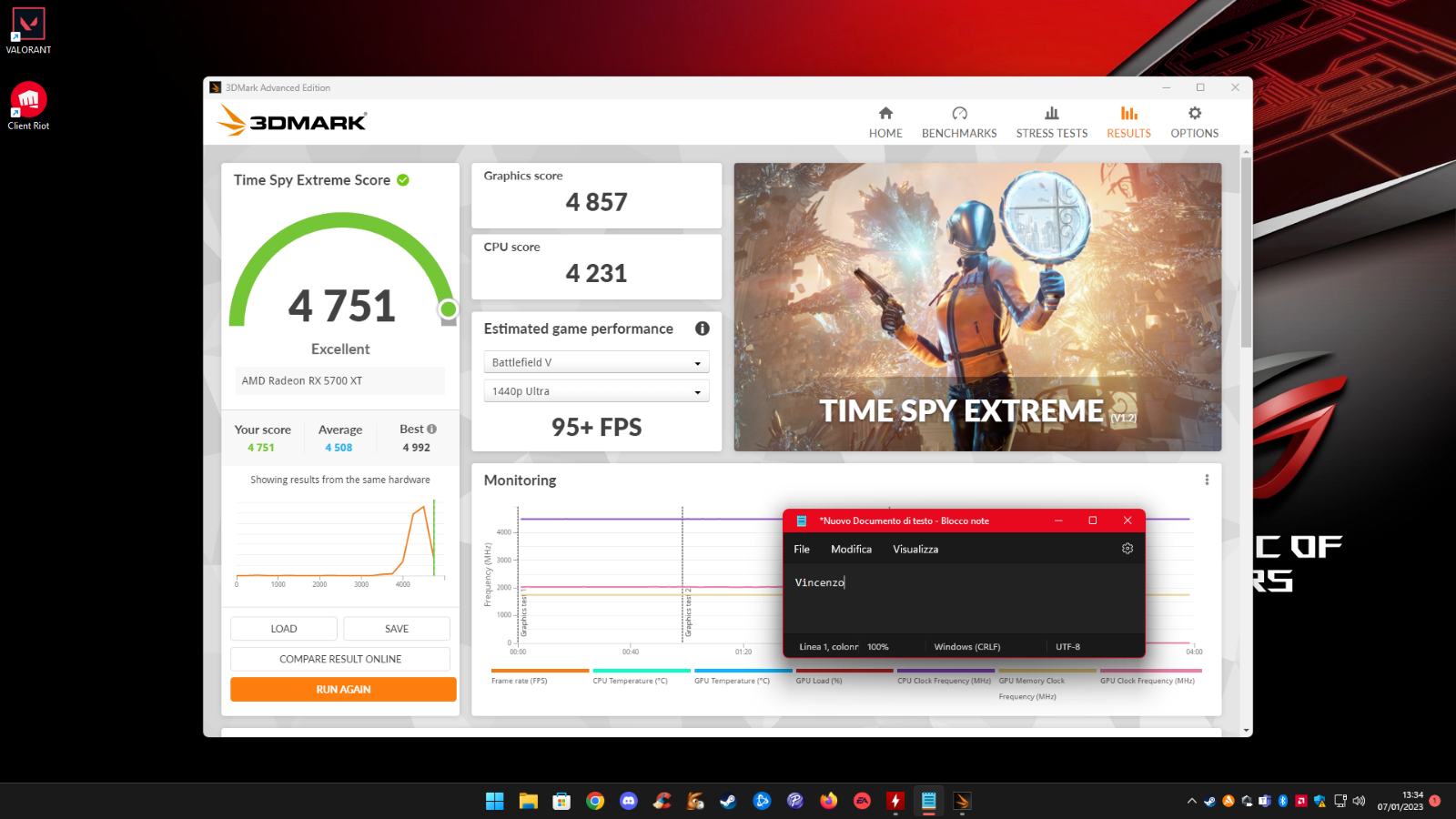Image resolution: width=1456 pixels, height=819 pixels.
Task: Open eMule from the taskbar
Action: coord(695,801)
